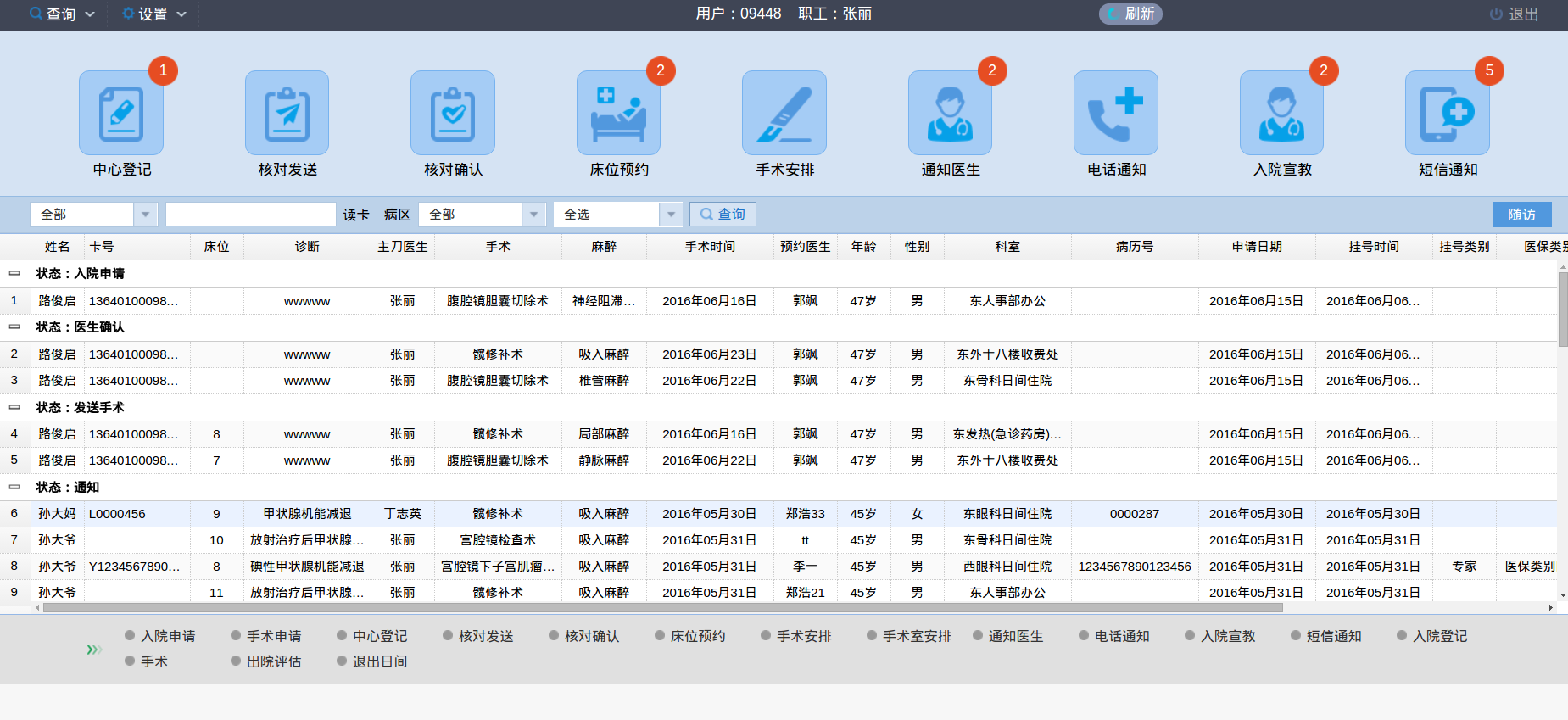This screenshot has width=1568, height=720.
Task: Select the 入院申请 status legend dot
Action: coord(130,635)
